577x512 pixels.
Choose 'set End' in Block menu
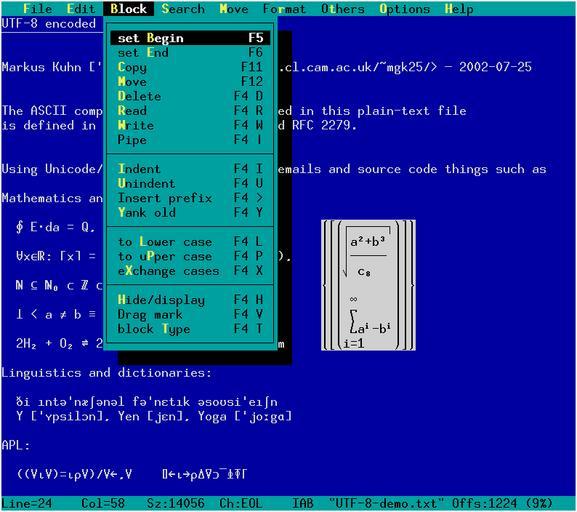coord(190,53)
